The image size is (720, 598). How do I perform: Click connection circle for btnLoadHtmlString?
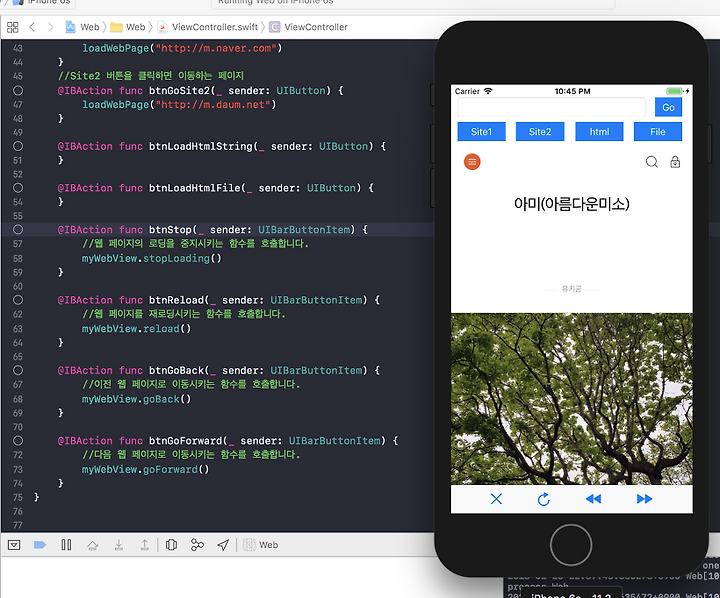[x=18, y=146]
